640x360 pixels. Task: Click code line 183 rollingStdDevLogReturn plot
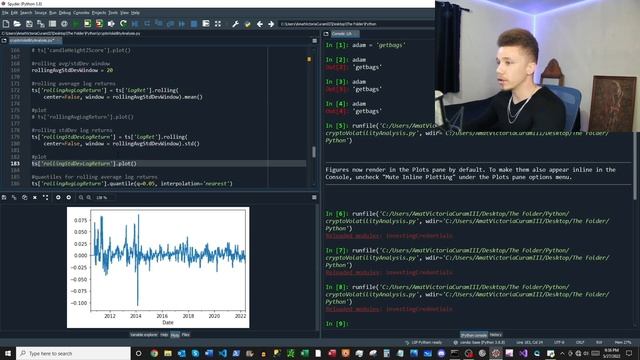click(x=84, y=164)
